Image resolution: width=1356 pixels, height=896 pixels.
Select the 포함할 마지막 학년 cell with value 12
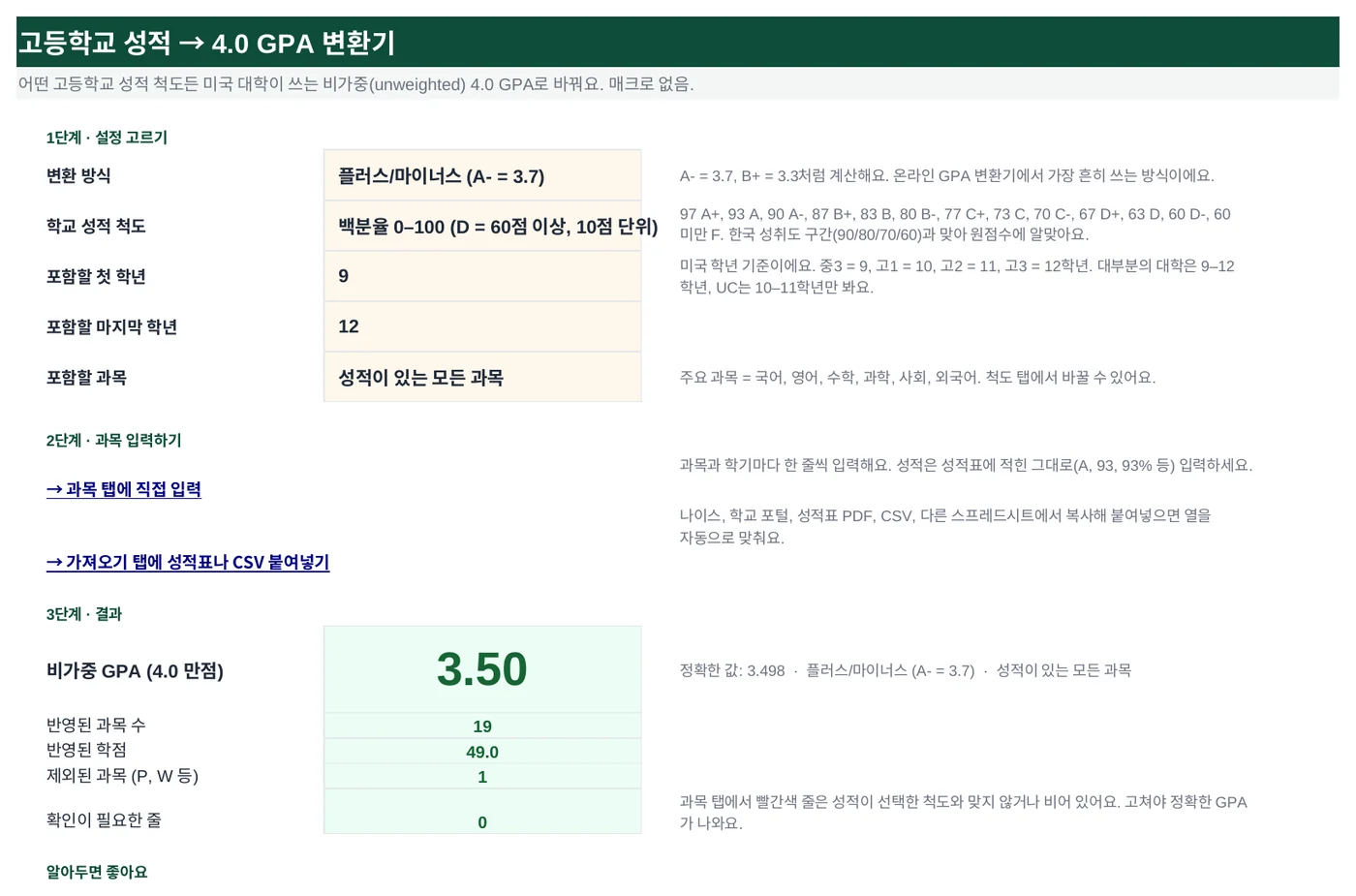click(x=482, y=326)
